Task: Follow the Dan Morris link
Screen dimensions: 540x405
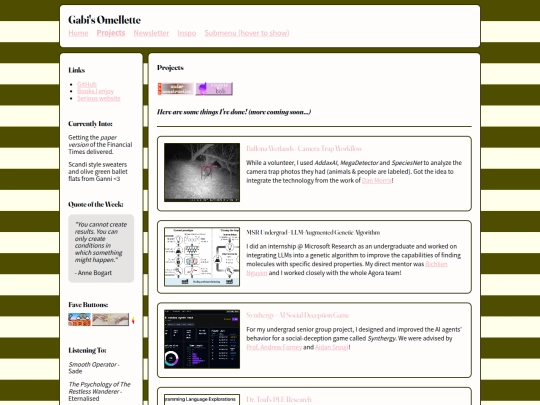Action: click(x=376, y=180)
